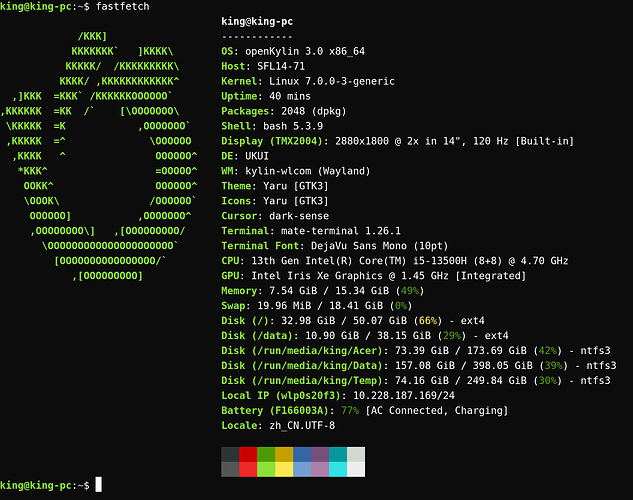Click the bright yellow color block
Screen dimensions: 633x500
tap(284, 469)
